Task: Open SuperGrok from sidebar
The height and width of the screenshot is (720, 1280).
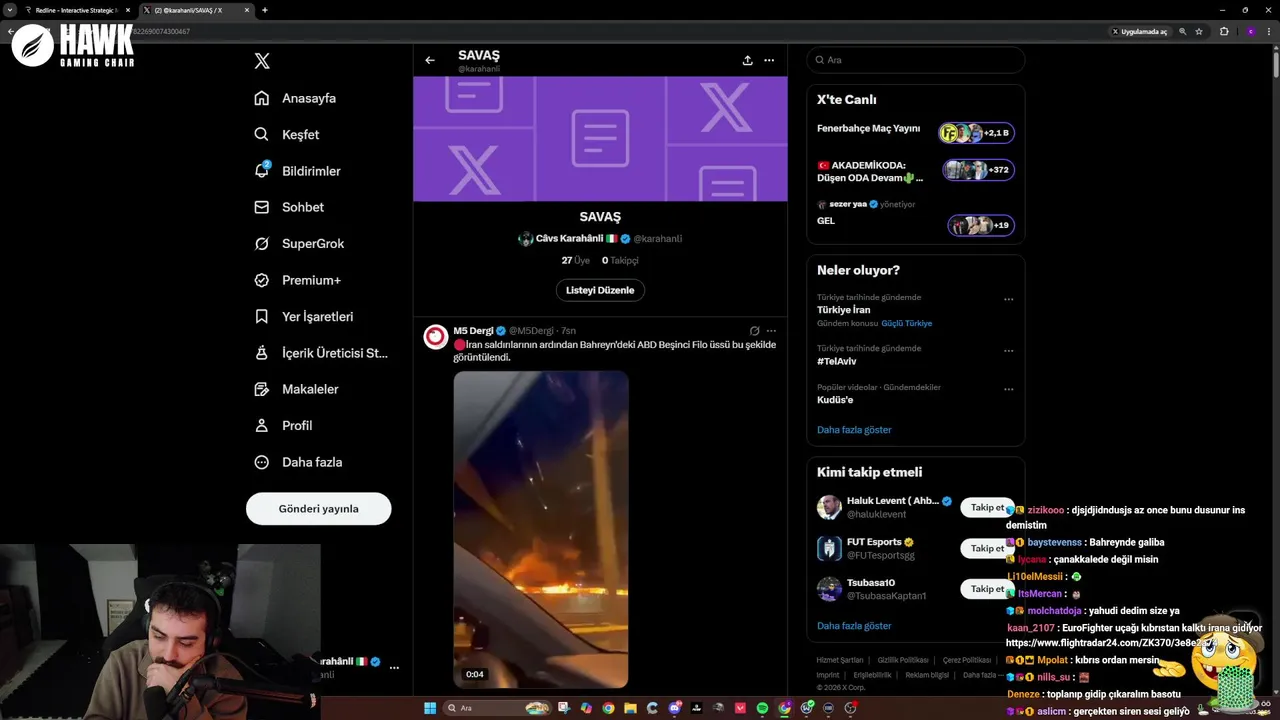Action: click(x=300, y=243)
